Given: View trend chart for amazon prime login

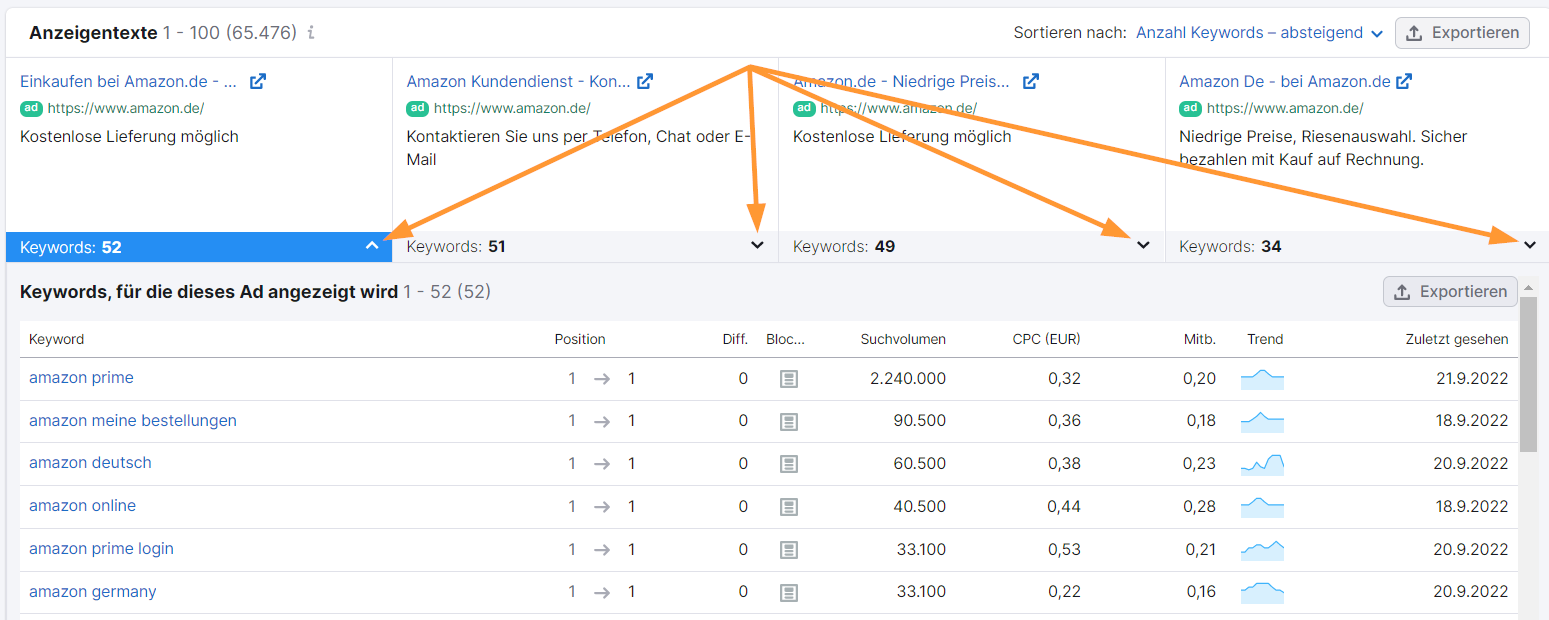Looking at the screenshot, I should point(1262,550).
